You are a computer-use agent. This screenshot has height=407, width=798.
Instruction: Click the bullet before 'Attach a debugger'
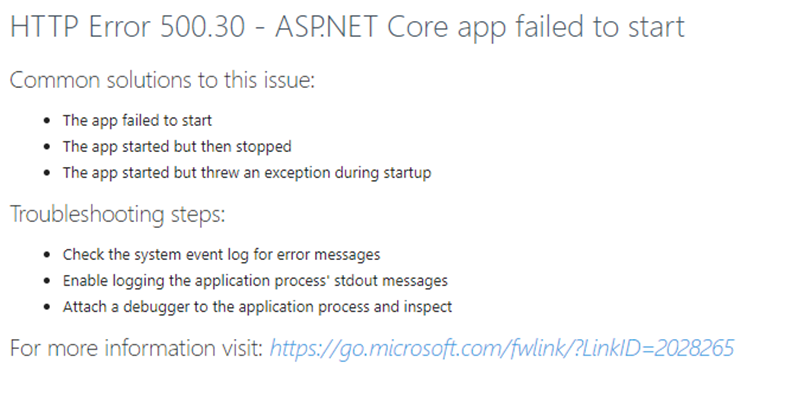coord(47,307)
